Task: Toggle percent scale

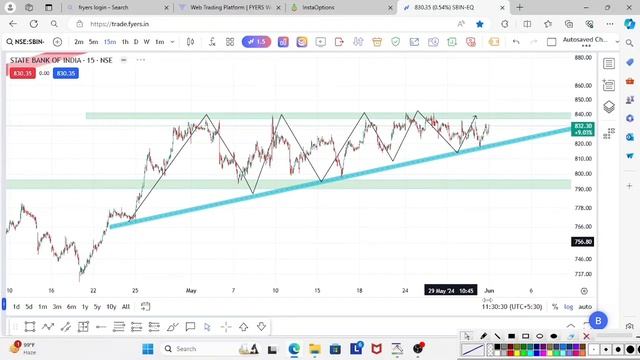Action: 555,307
